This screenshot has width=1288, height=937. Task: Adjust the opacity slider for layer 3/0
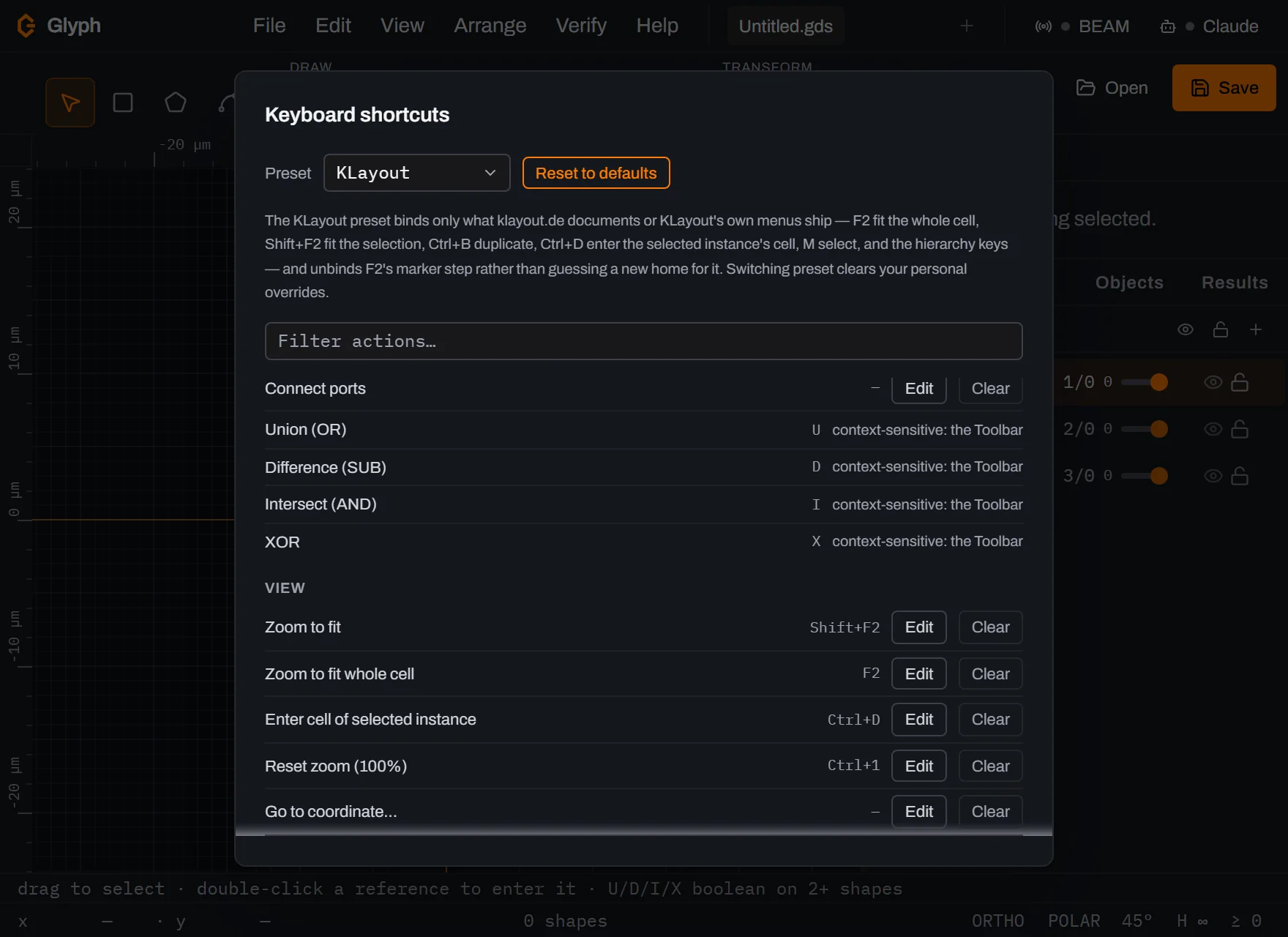pyautogui.click(x=1145, y=476)
